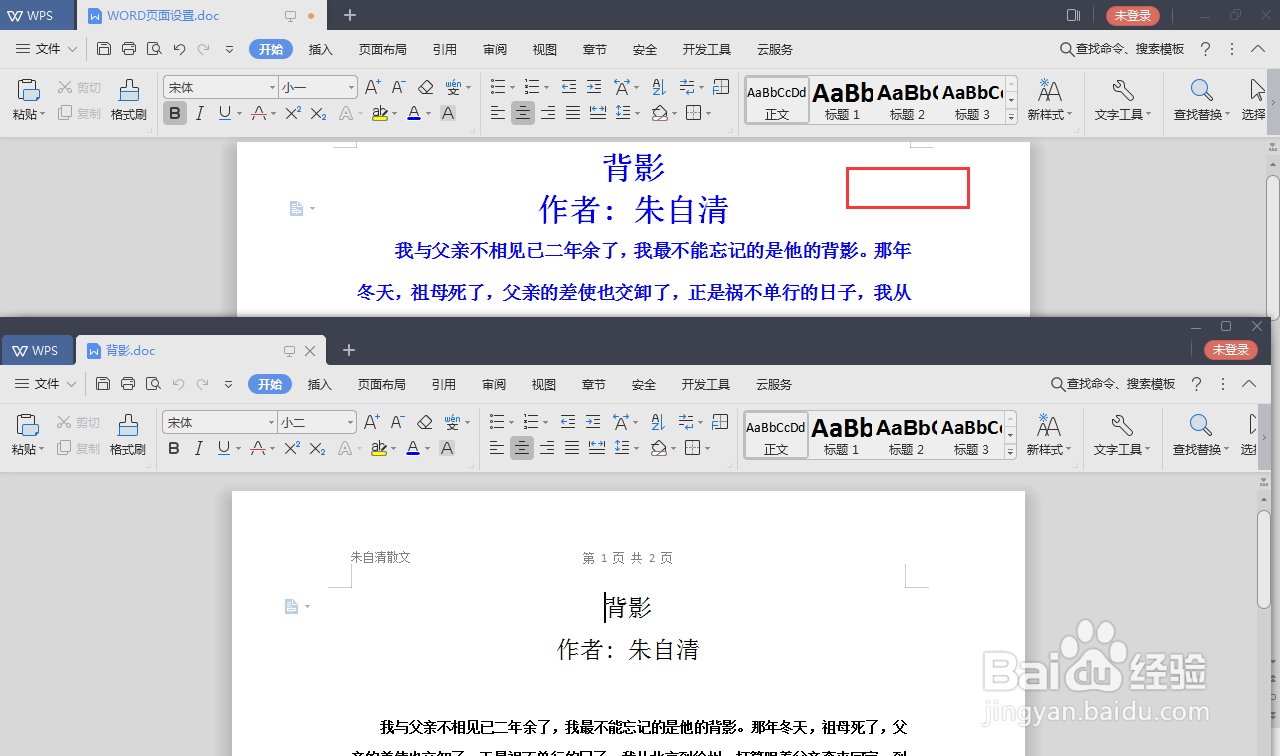Click the Print Preview icon
This screenshot has width=1280, height=756.
pos(154,48)
